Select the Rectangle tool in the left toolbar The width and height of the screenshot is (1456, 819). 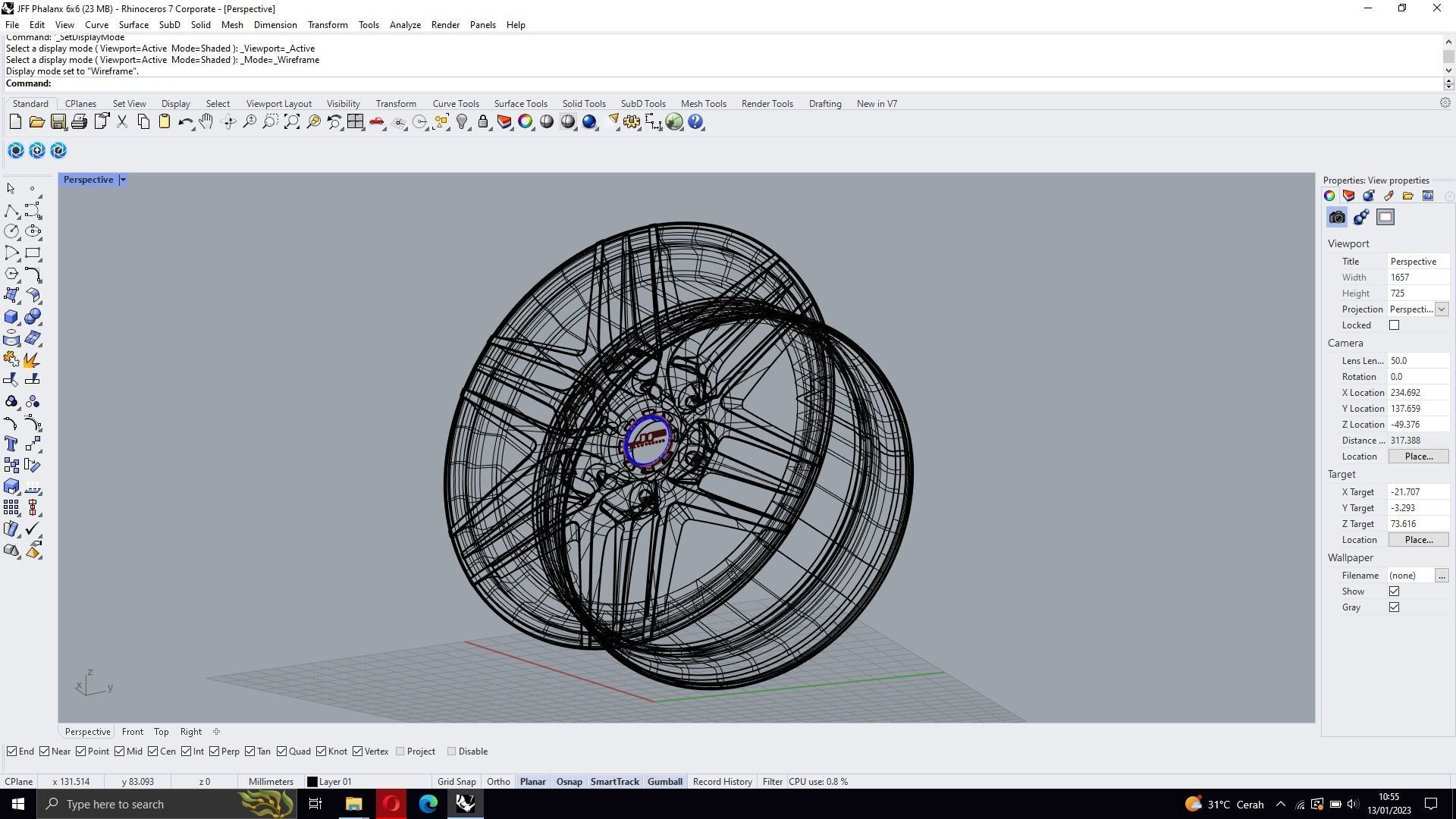pyautogui.click(x=33, y=253)
